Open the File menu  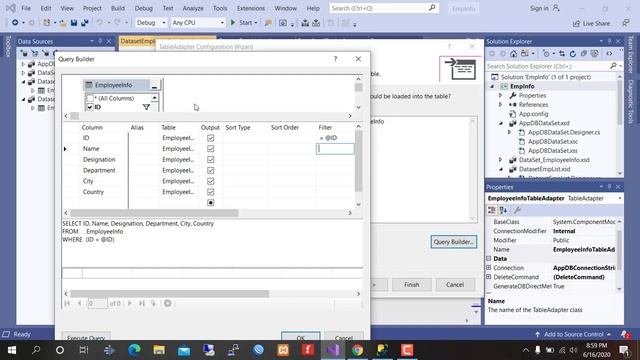(x=26, y=8)
